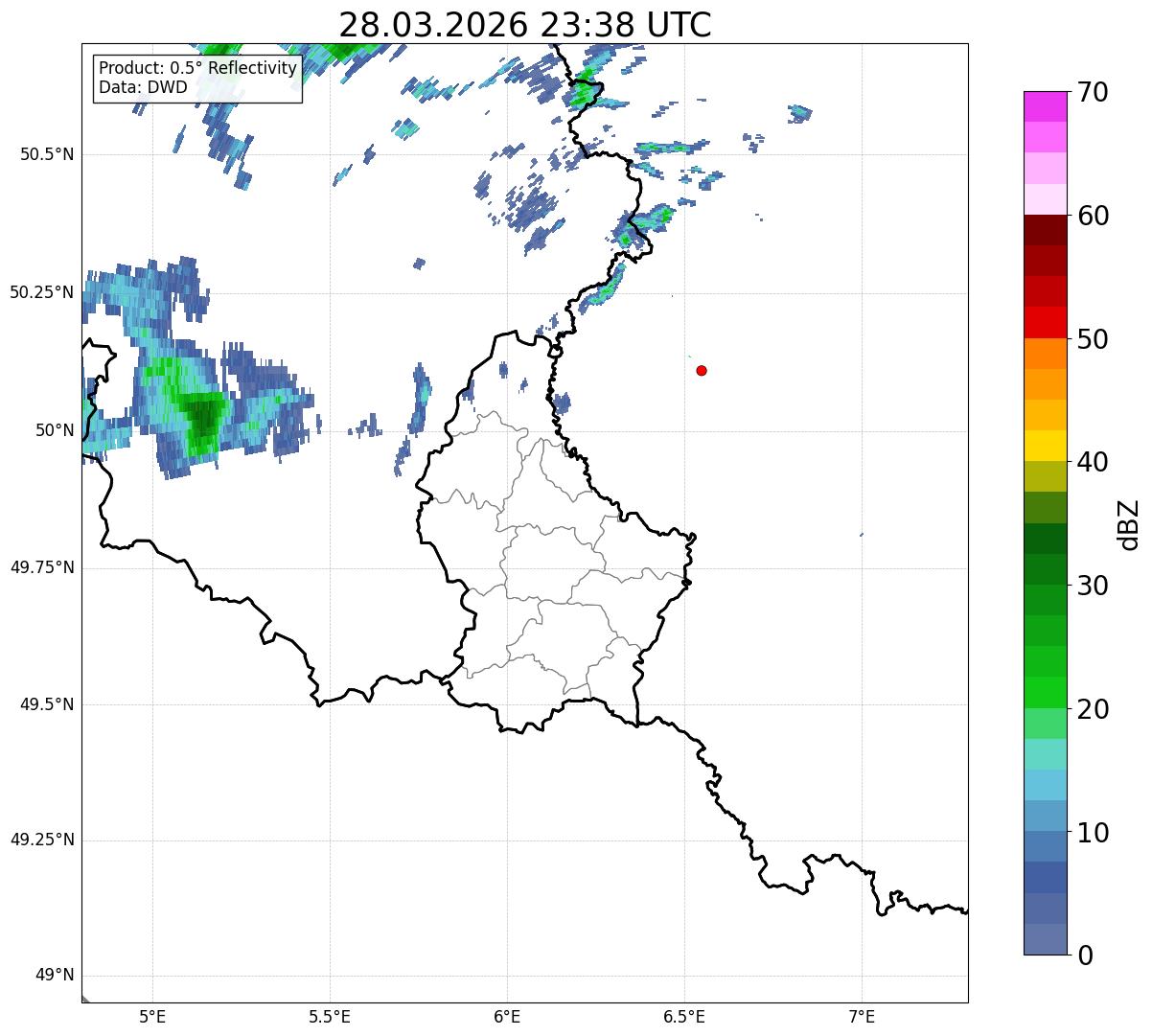The image size is (1152, 1036).
Task: Click the bright green swatch above 20
Action: pos(1045,693)
